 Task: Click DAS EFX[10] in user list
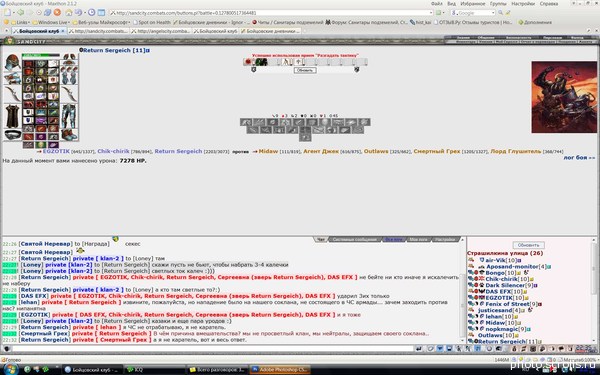pos(505,292)
